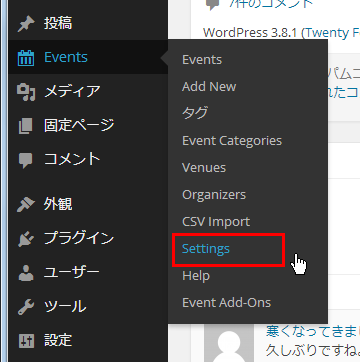This screenshot has width=360, height=362.
Task: Open Organizers from the flyout menu
Action: pyautogui.click(x=214, y=195)
